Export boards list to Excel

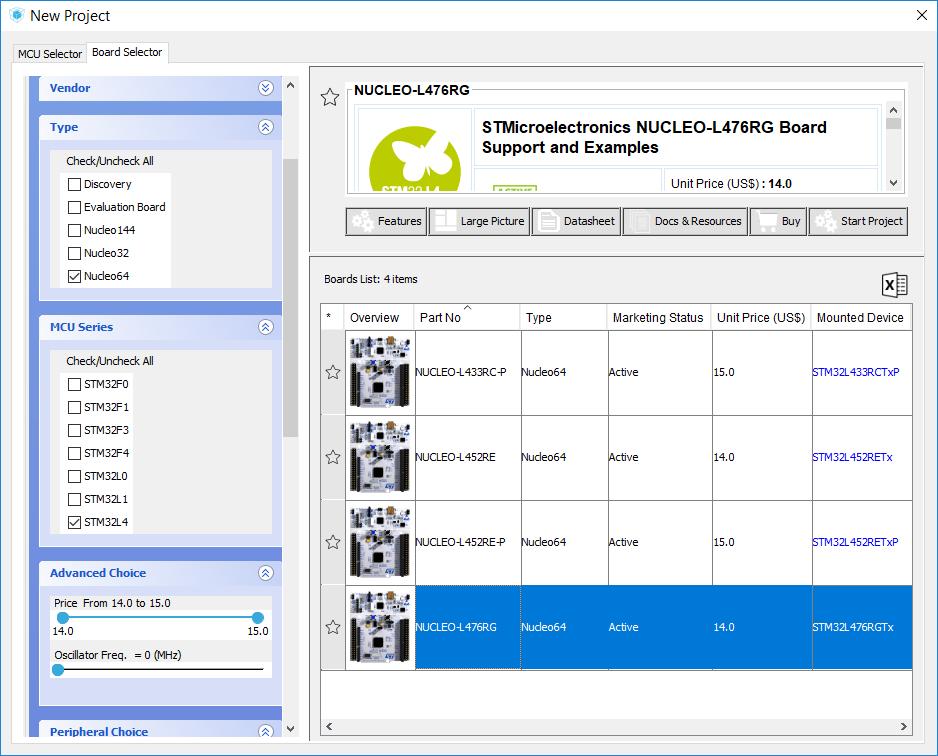click(894, 285)
